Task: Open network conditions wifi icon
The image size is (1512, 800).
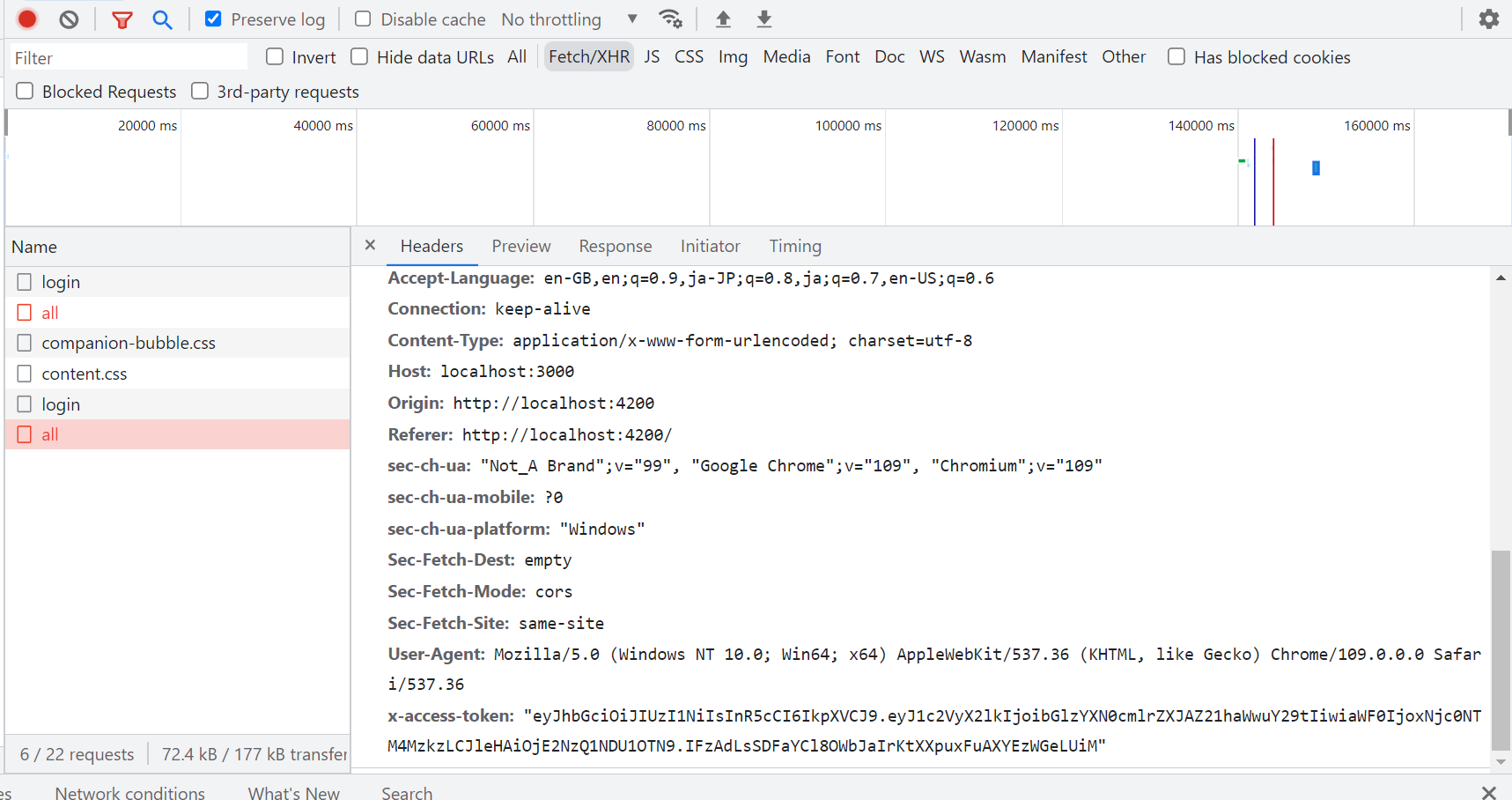Action: [x=670, y=19]
